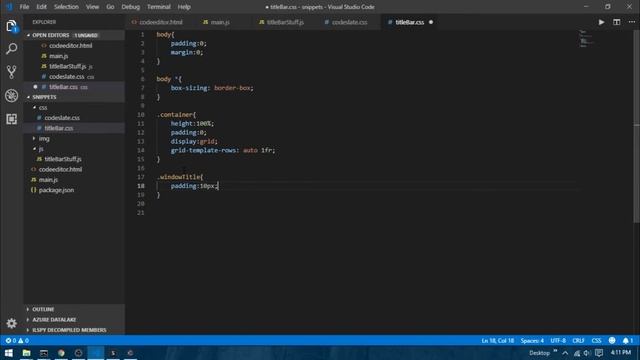The height and width of the screenshot is (360, 640).
Task: Open File Explorer from the taskbar
Action: click(27, 353)
